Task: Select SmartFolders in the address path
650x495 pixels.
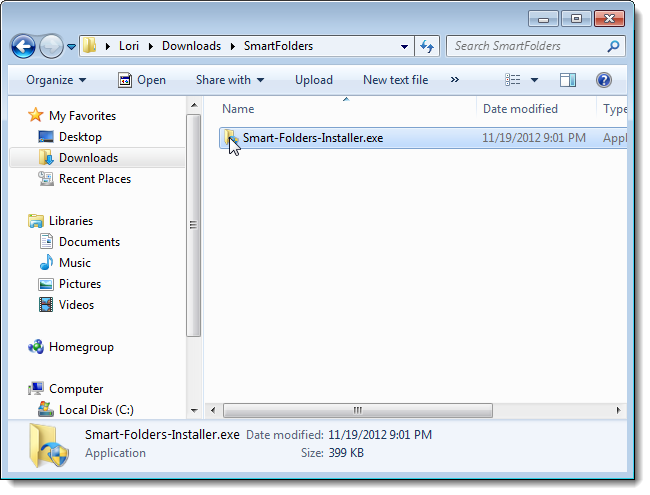Action: [x=278, y=46]
